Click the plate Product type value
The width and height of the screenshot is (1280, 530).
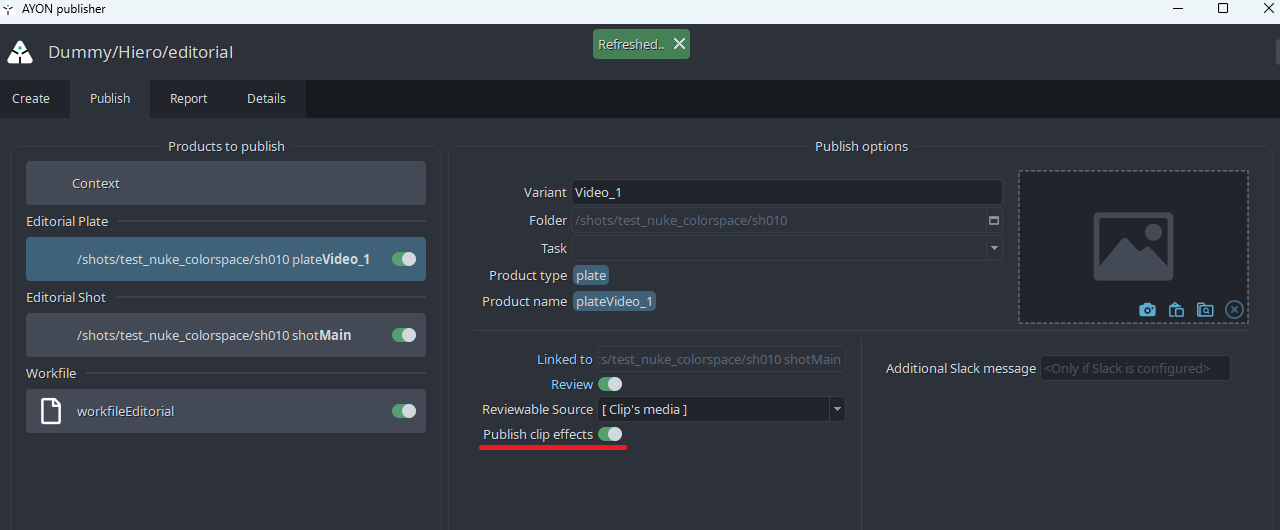click(x=590, y=275)
